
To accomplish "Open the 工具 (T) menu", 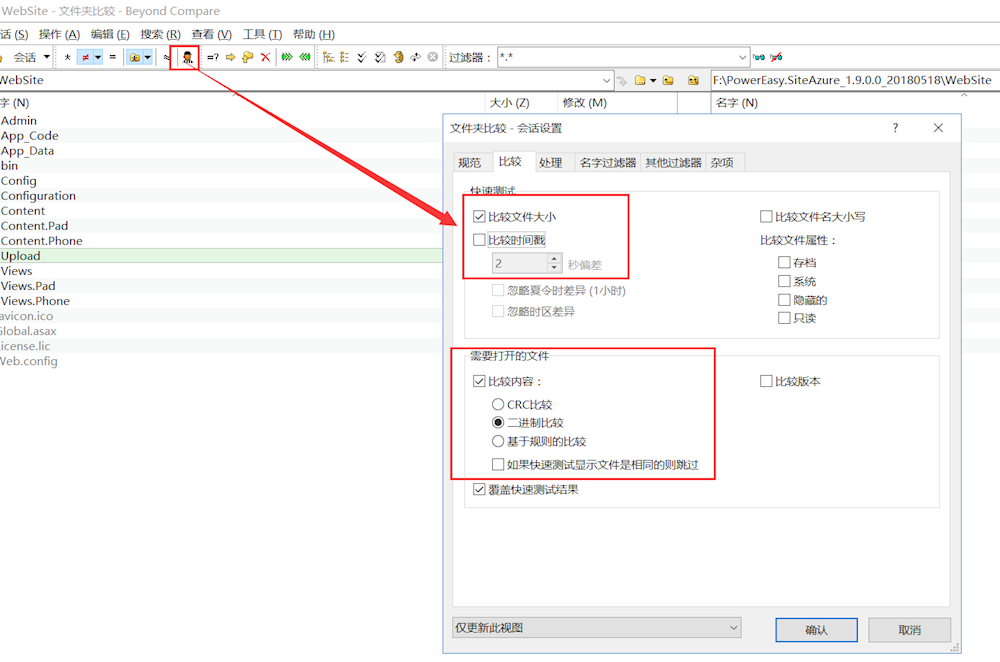I will [262, 34].
